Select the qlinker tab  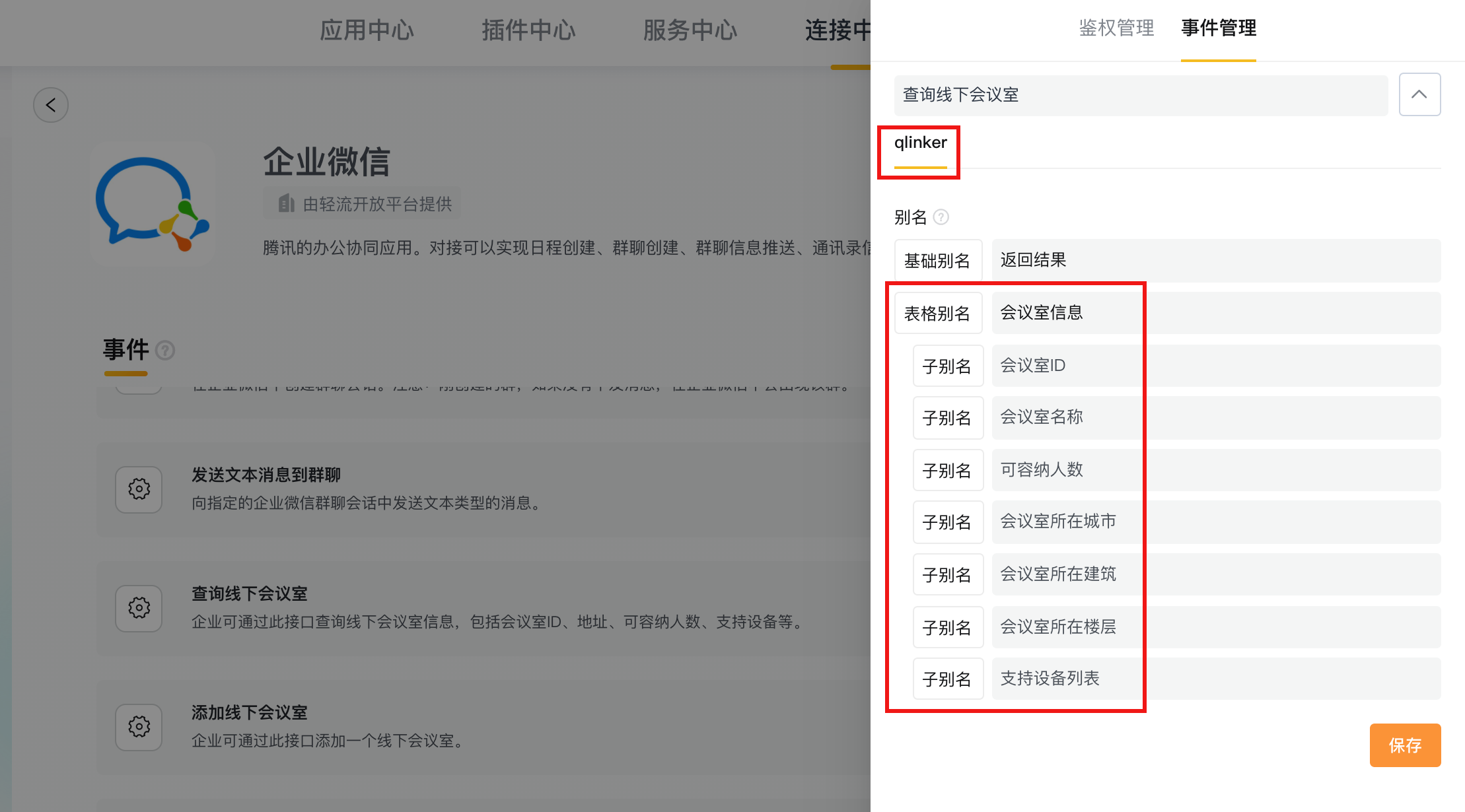pos(920,143)
